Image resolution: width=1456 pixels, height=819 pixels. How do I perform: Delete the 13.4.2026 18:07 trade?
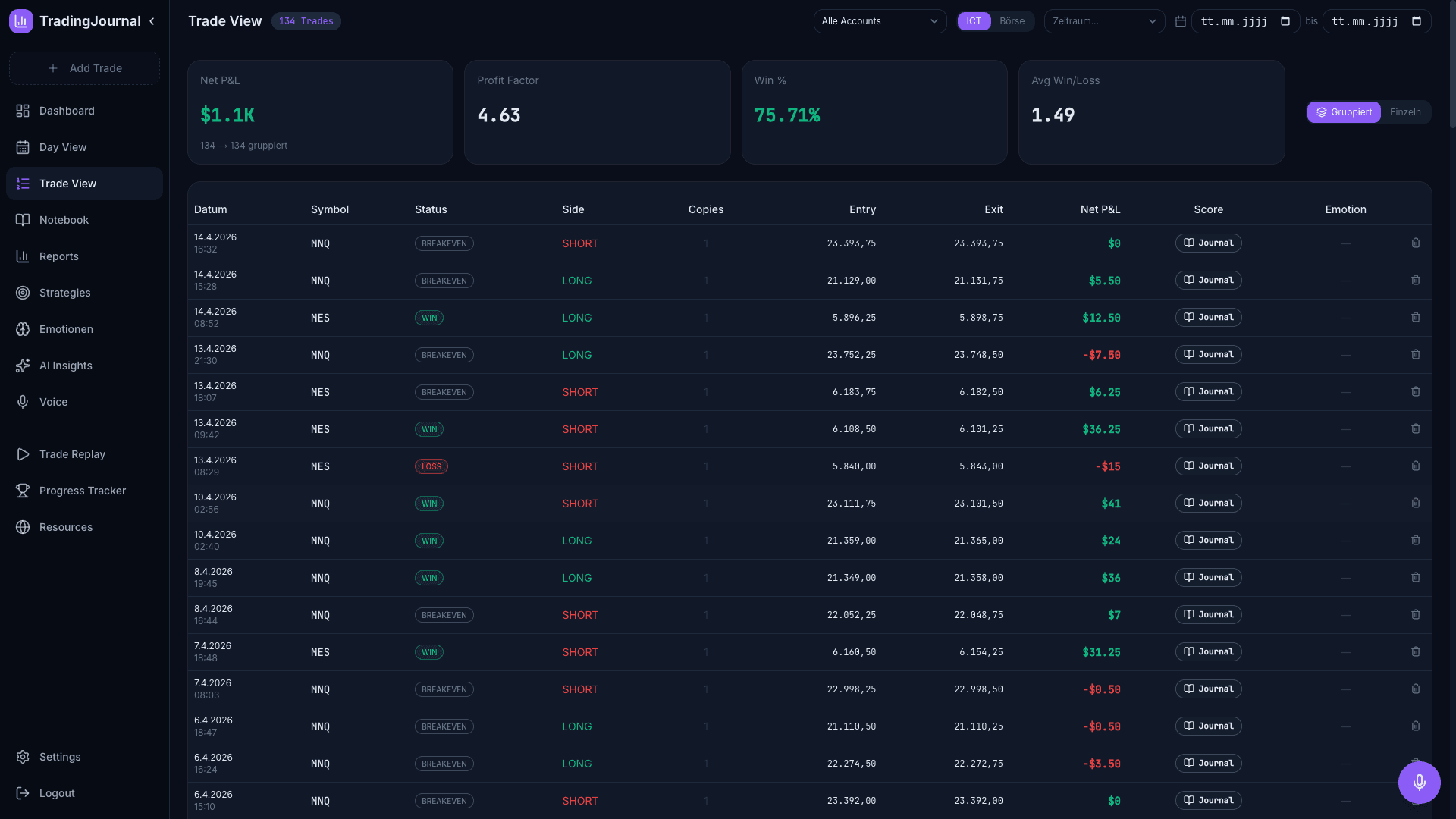(x=1415, y=392)
